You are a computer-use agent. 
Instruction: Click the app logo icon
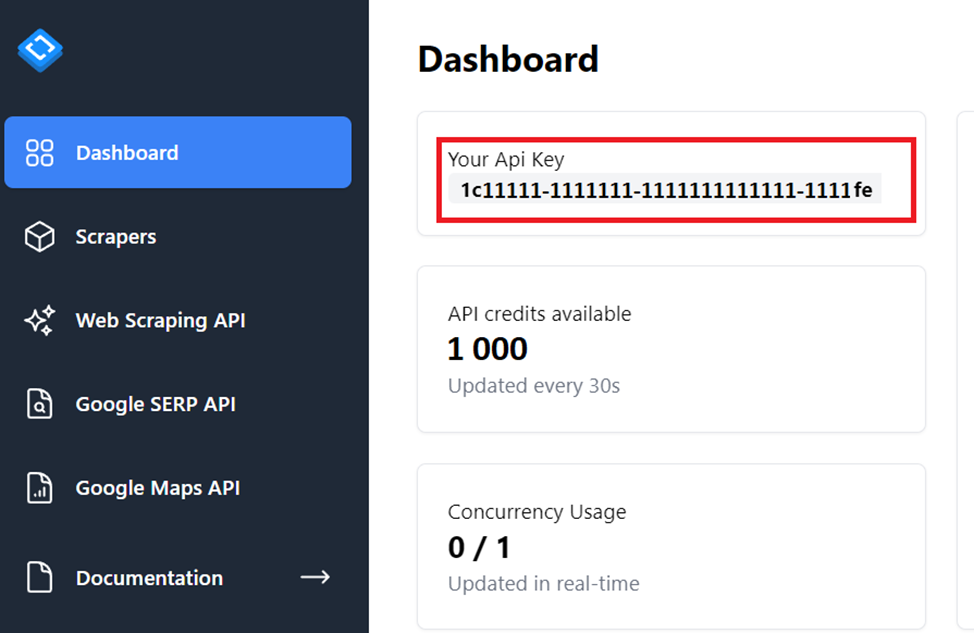pyautogui.click(x=40, y=49)
